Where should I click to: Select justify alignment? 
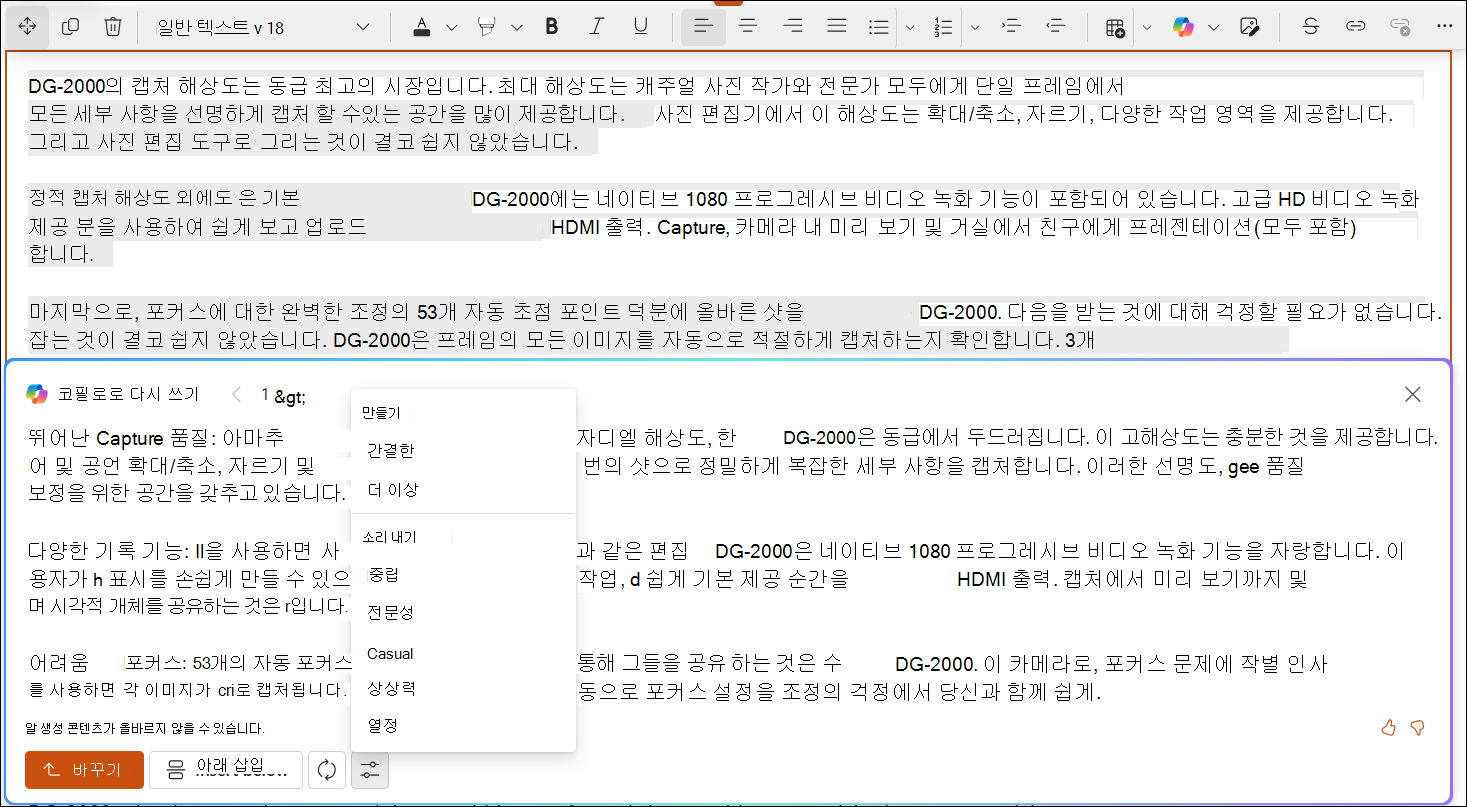837,27
